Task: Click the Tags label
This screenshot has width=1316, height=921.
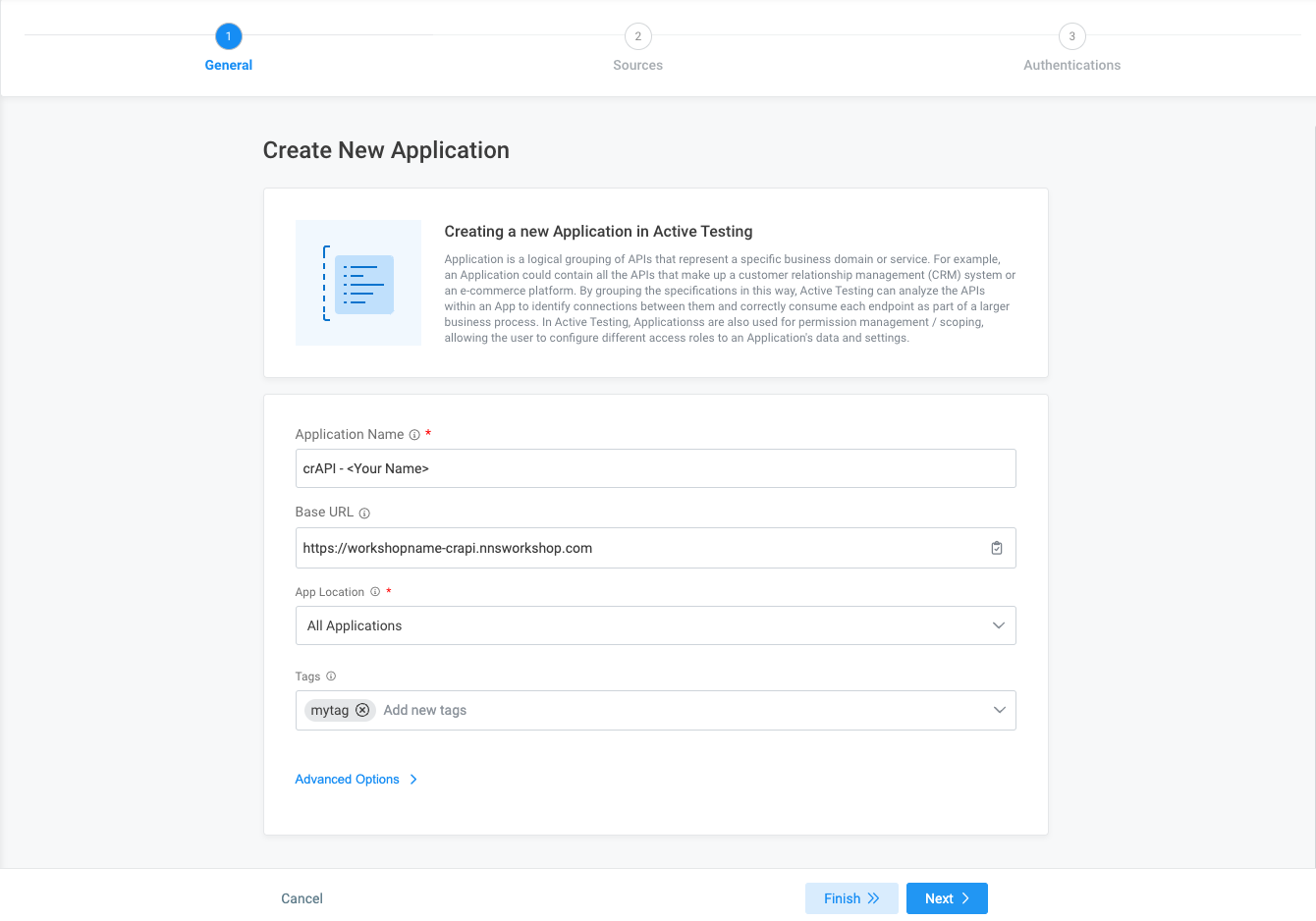Action: (x=307, y=677)
